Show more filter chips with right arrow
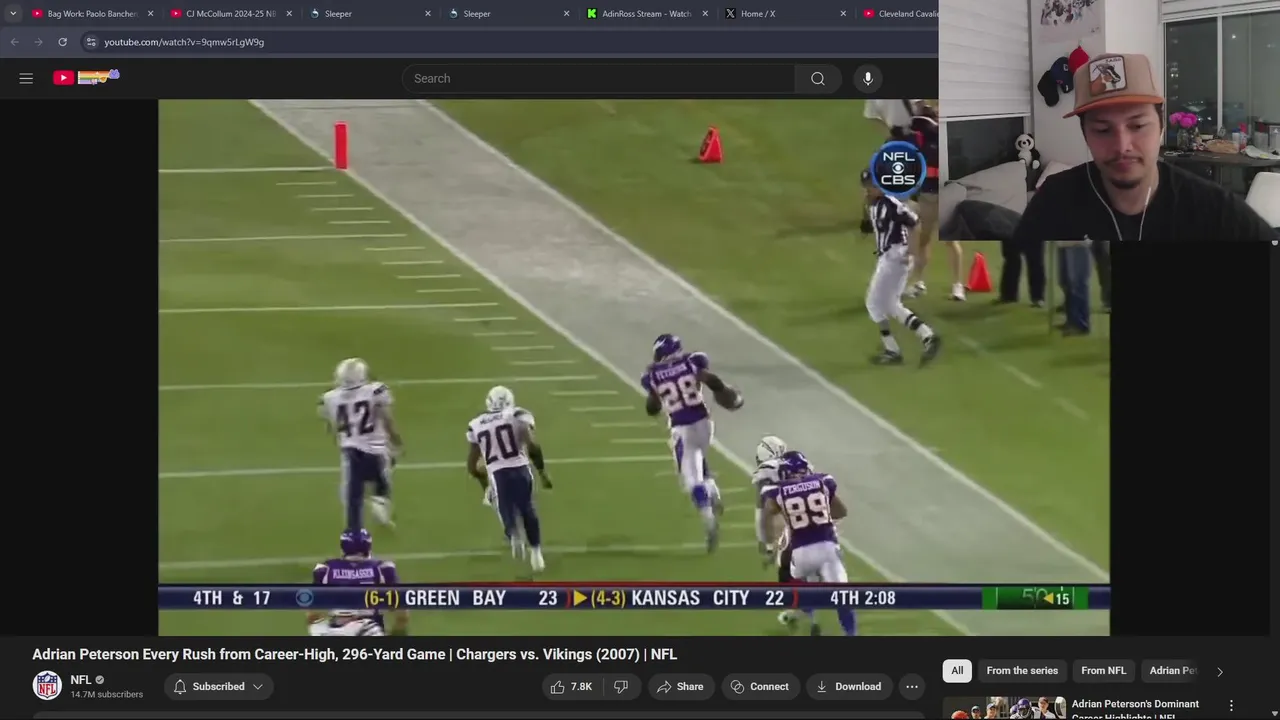The height and width of the screenshot is (720, 1280). (1219, 672)
